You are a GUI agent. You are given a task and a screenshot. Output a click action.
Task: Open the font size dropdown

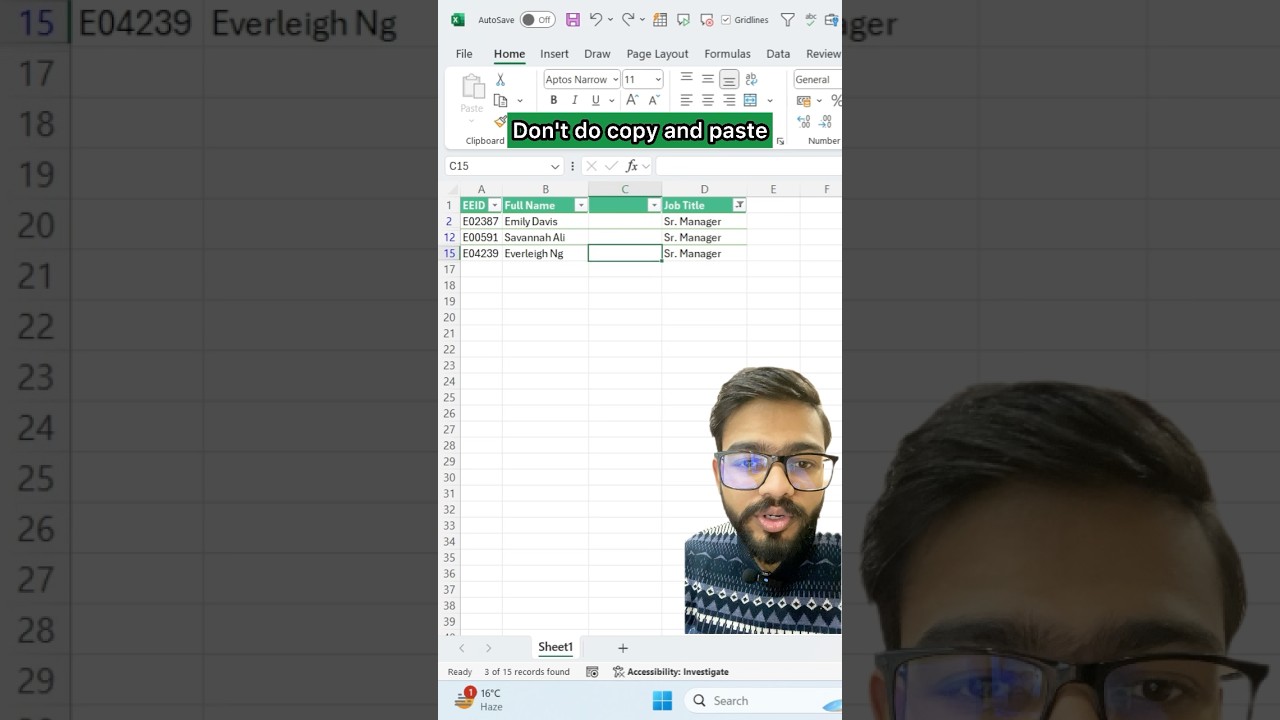pyautogui.click(x=657, y=79)
